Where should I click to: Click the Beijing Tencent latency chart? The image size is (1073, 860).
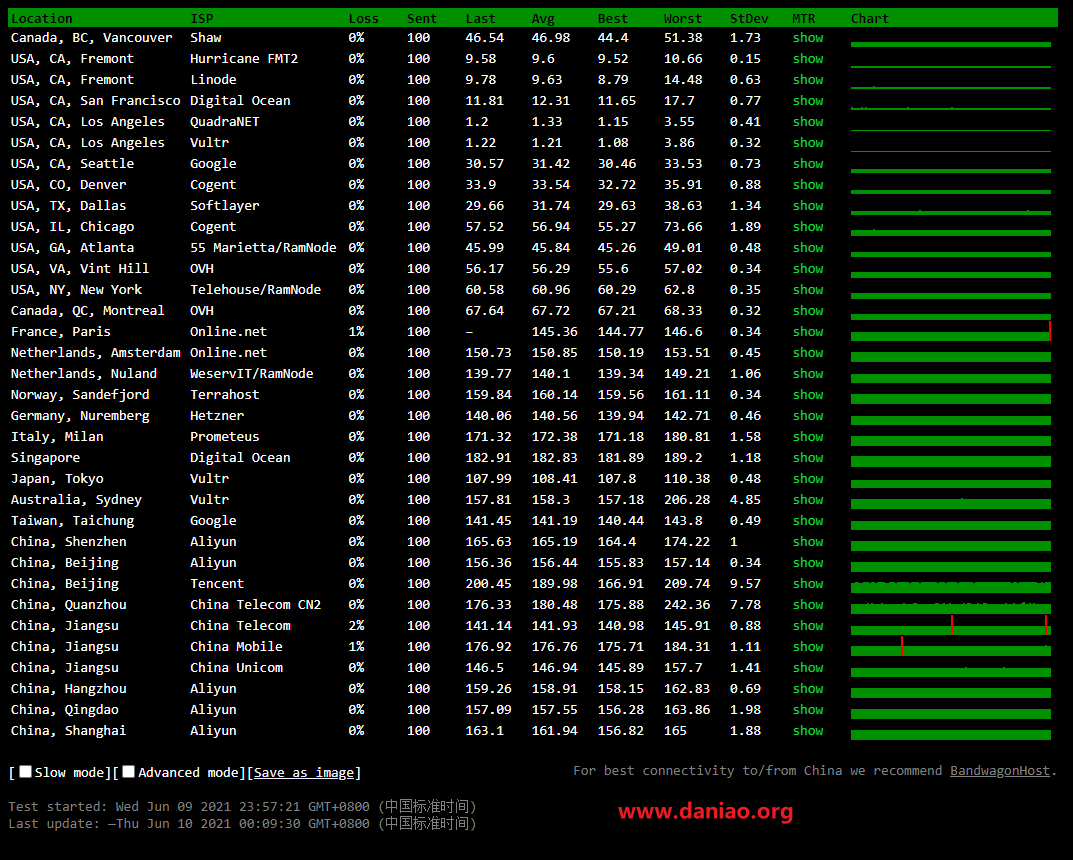point(951,586)
